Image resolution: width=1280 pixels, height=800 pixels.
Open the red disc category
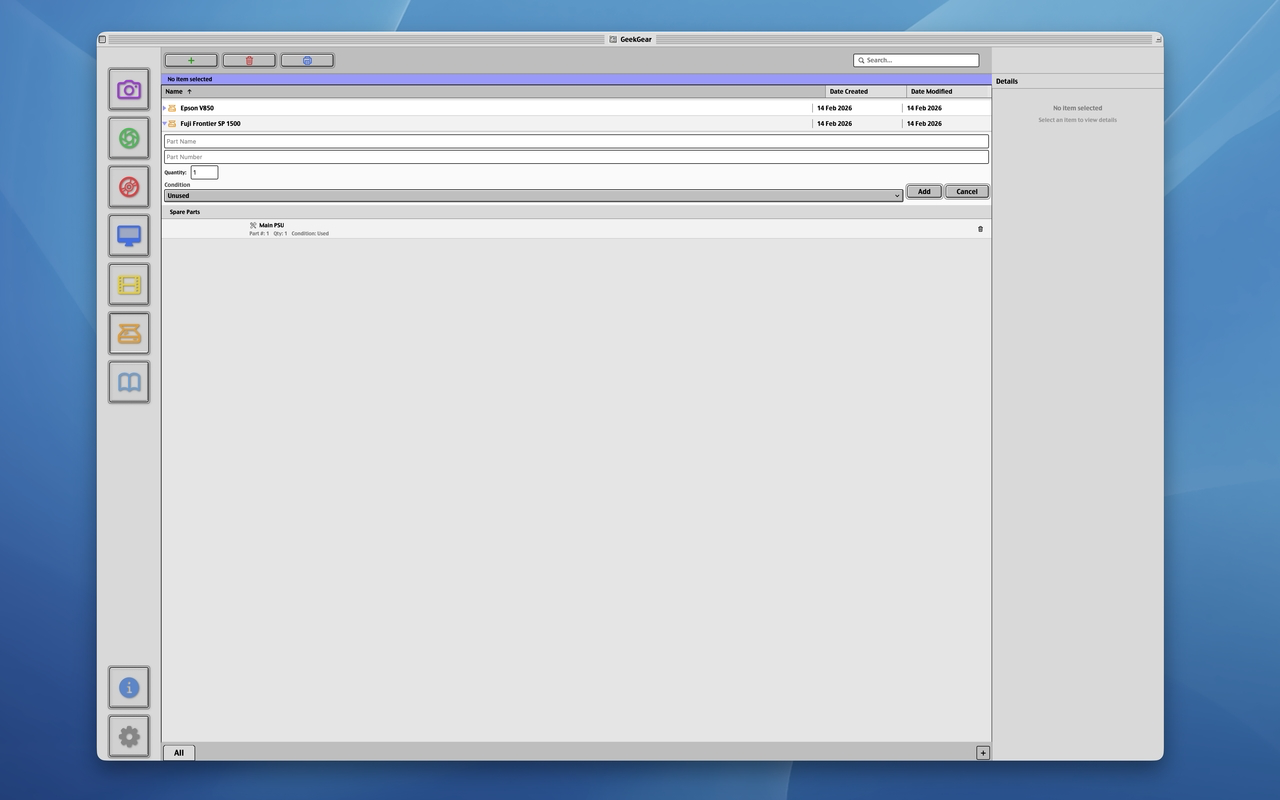pos(129,187)
